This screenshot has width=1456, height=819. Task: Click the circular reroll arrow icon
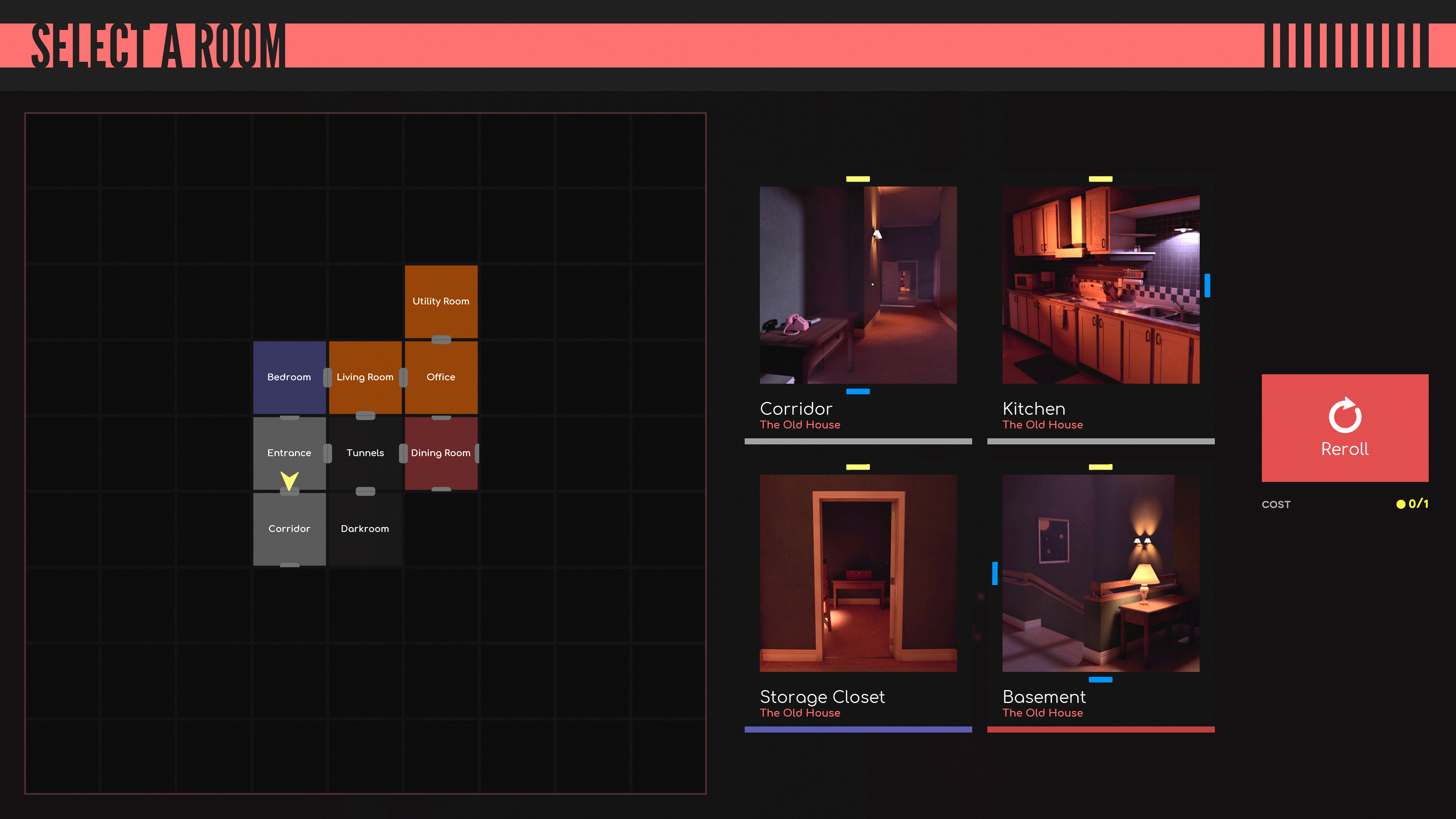(x=1345, y=416)
